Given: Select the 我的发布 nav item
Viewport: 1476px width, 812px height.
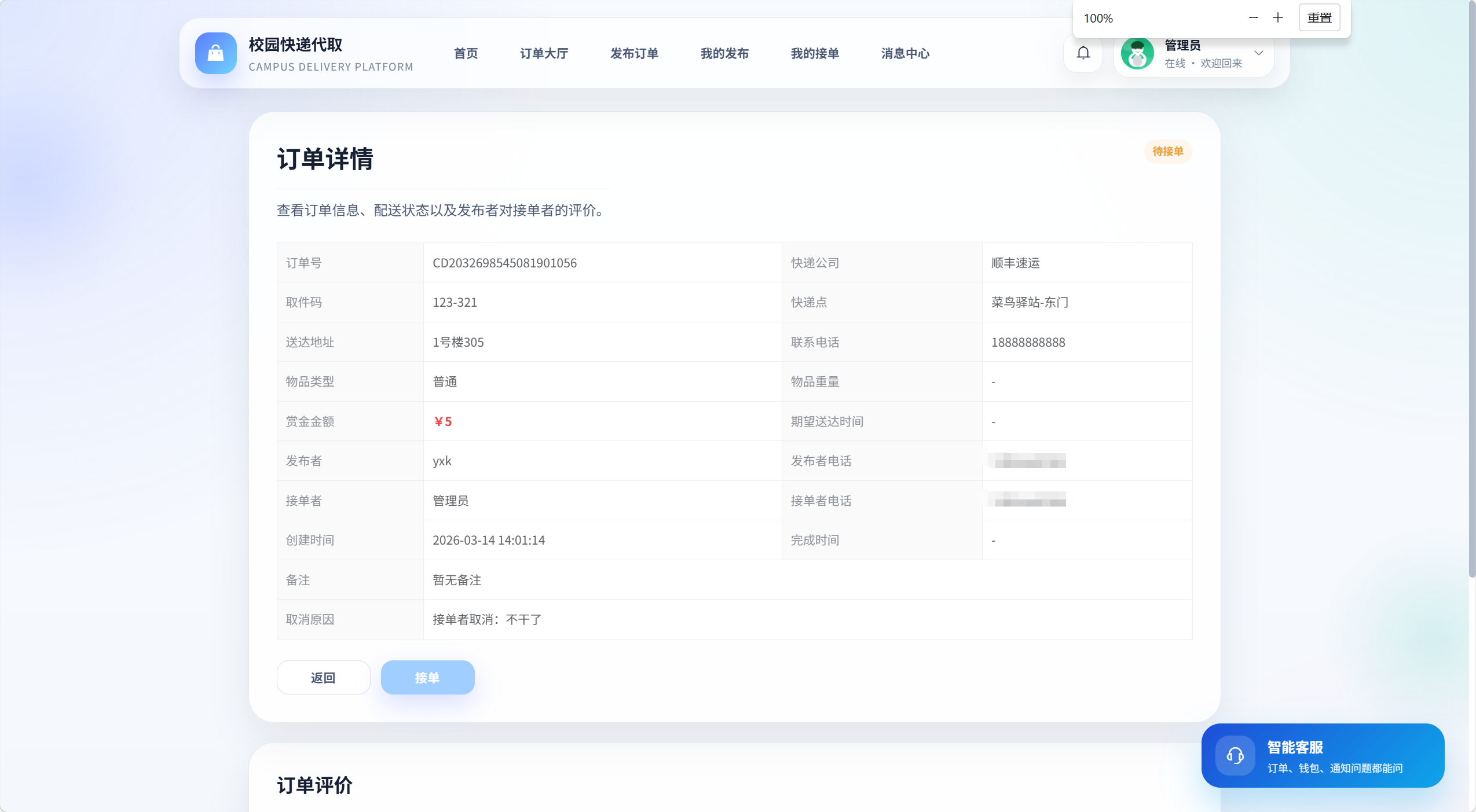Looking at the screenshot, I should coord(724,53).
